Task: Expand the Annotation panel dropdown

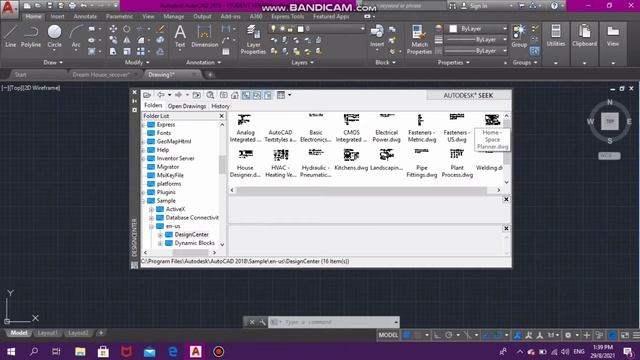Action: 203,62
